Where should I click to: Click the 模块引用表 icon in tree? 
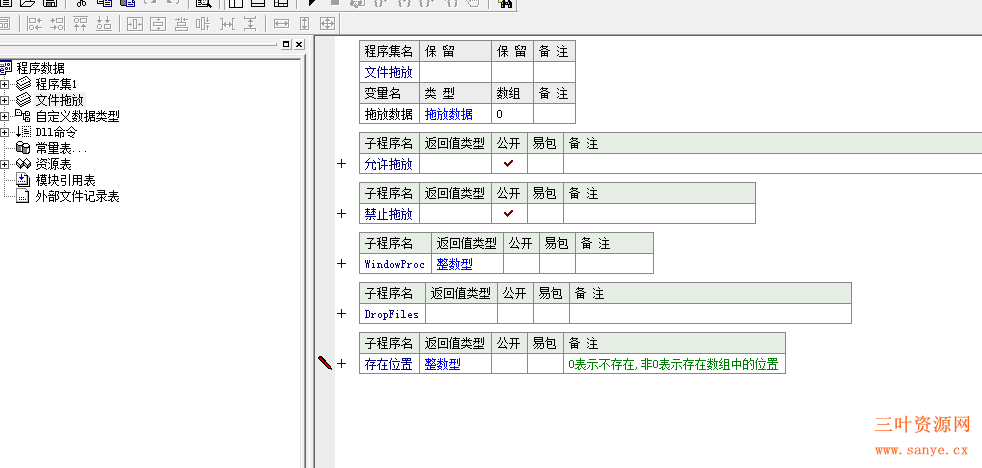click(x=24, y=180)
